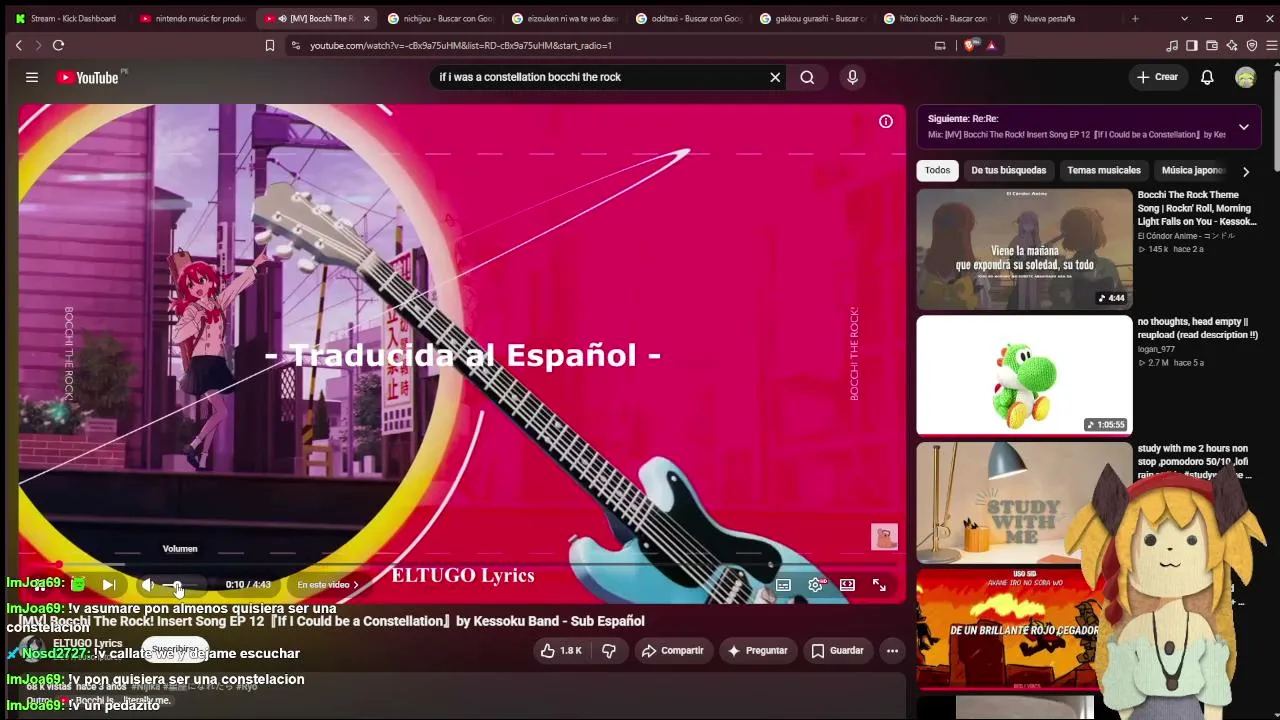The width and height of the screenshot is (1280, 720).
Task: Click the Compartir share button
Action: point(673,651)
